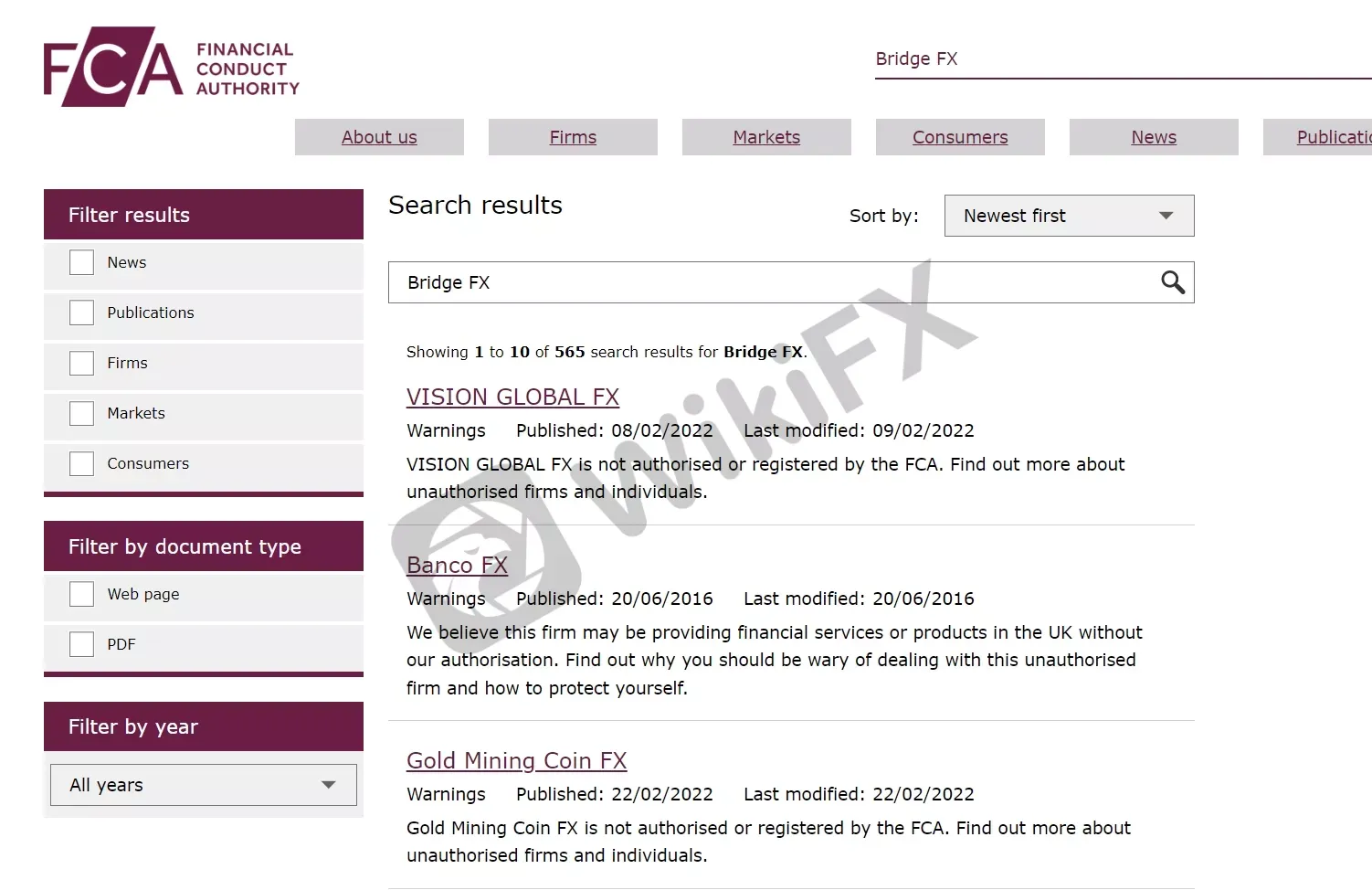Open the Banco FX warning link
Screen dimensions: 1372x890
pos(457,566)
